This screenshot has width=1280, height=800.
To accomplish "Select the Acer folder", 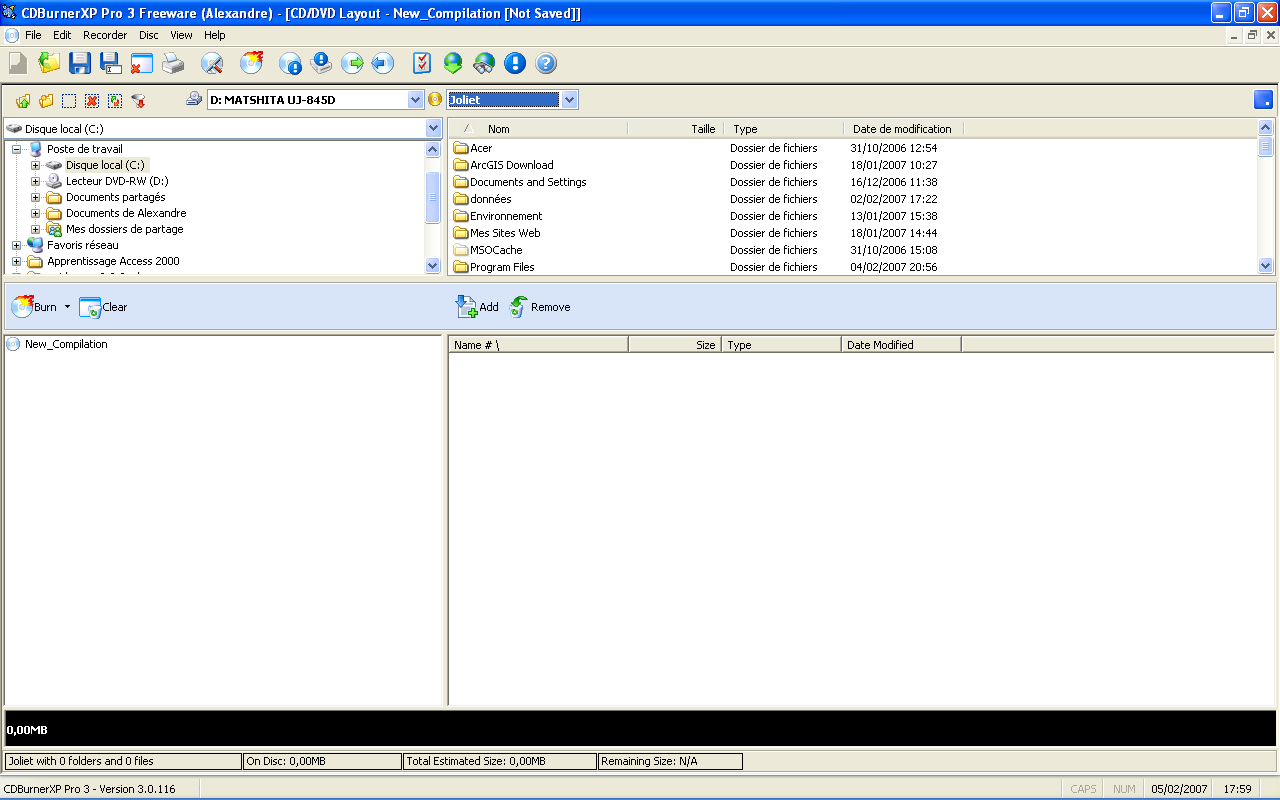I will pos(481,148).
